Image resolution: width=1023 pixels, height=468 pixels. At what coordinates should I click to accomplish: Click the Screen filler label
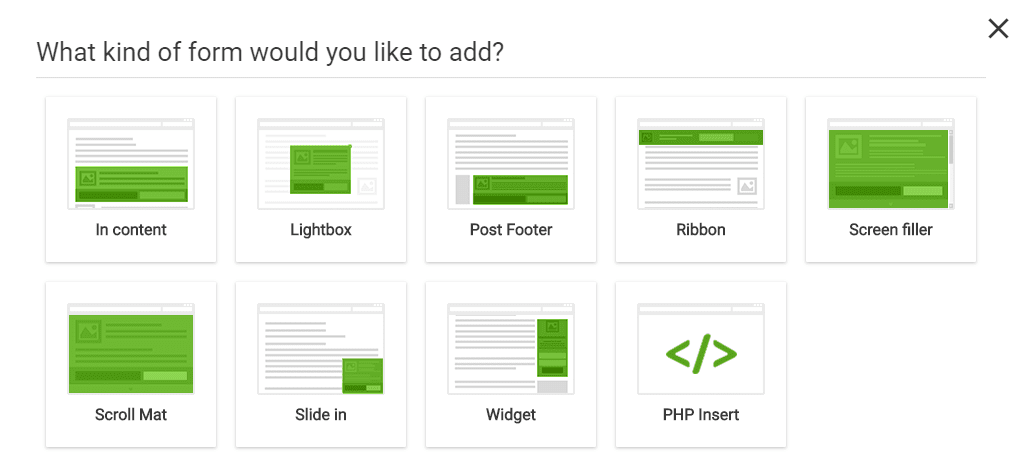coord(891,230)
